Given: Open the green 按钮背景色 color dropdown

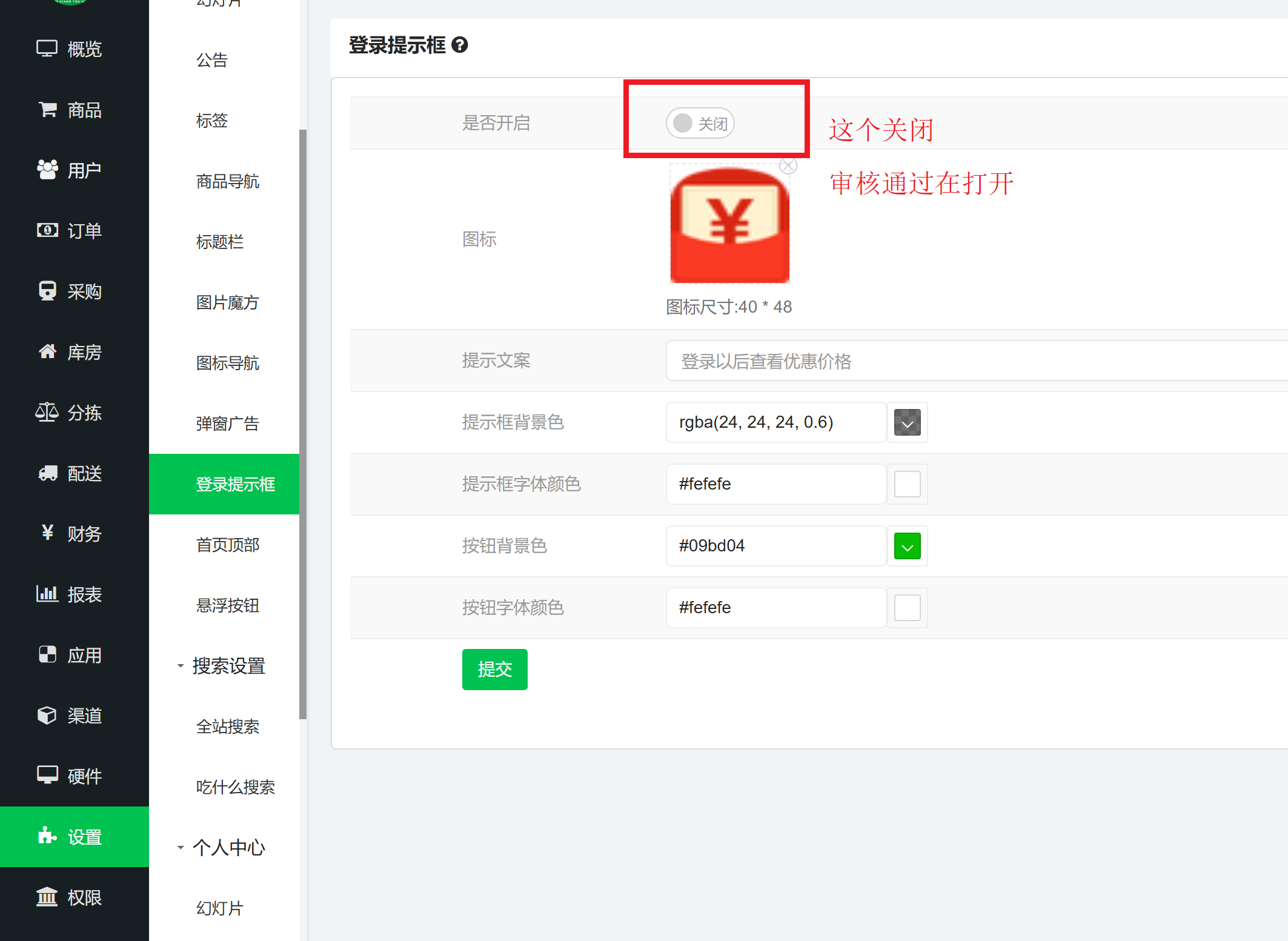Looking at the screenshot, I should coord(907,546).
